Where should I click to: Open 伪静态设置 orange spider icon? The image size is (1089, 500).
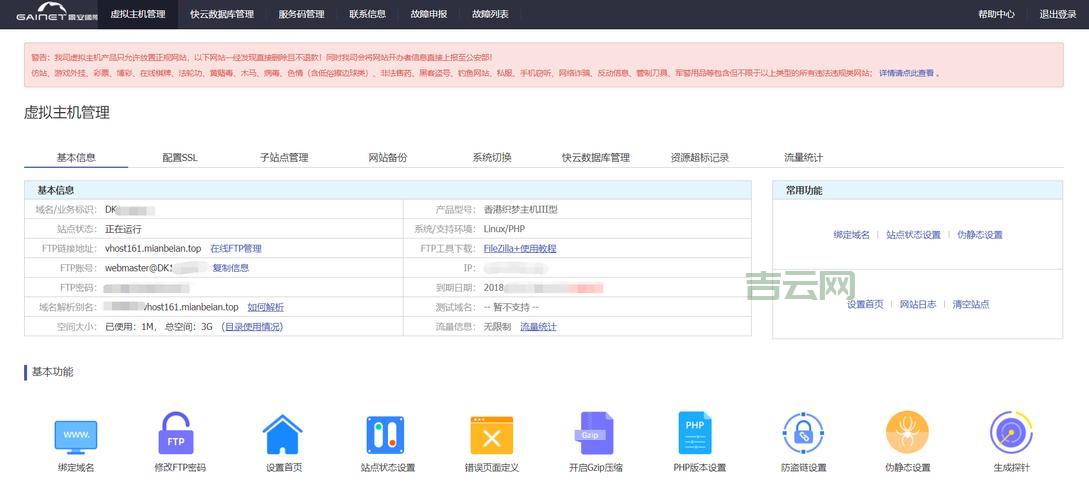(907, 433)
